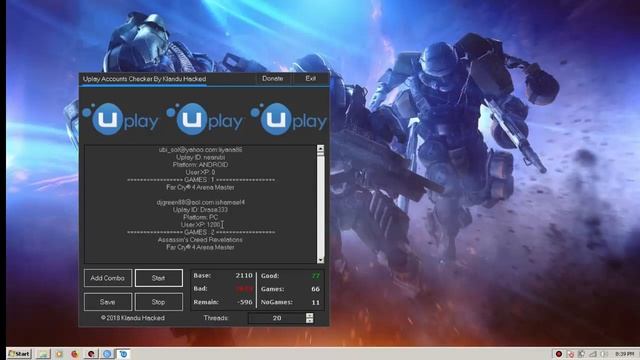Click the 'Assassin's Creed Revelations' entry

point(200,240)
